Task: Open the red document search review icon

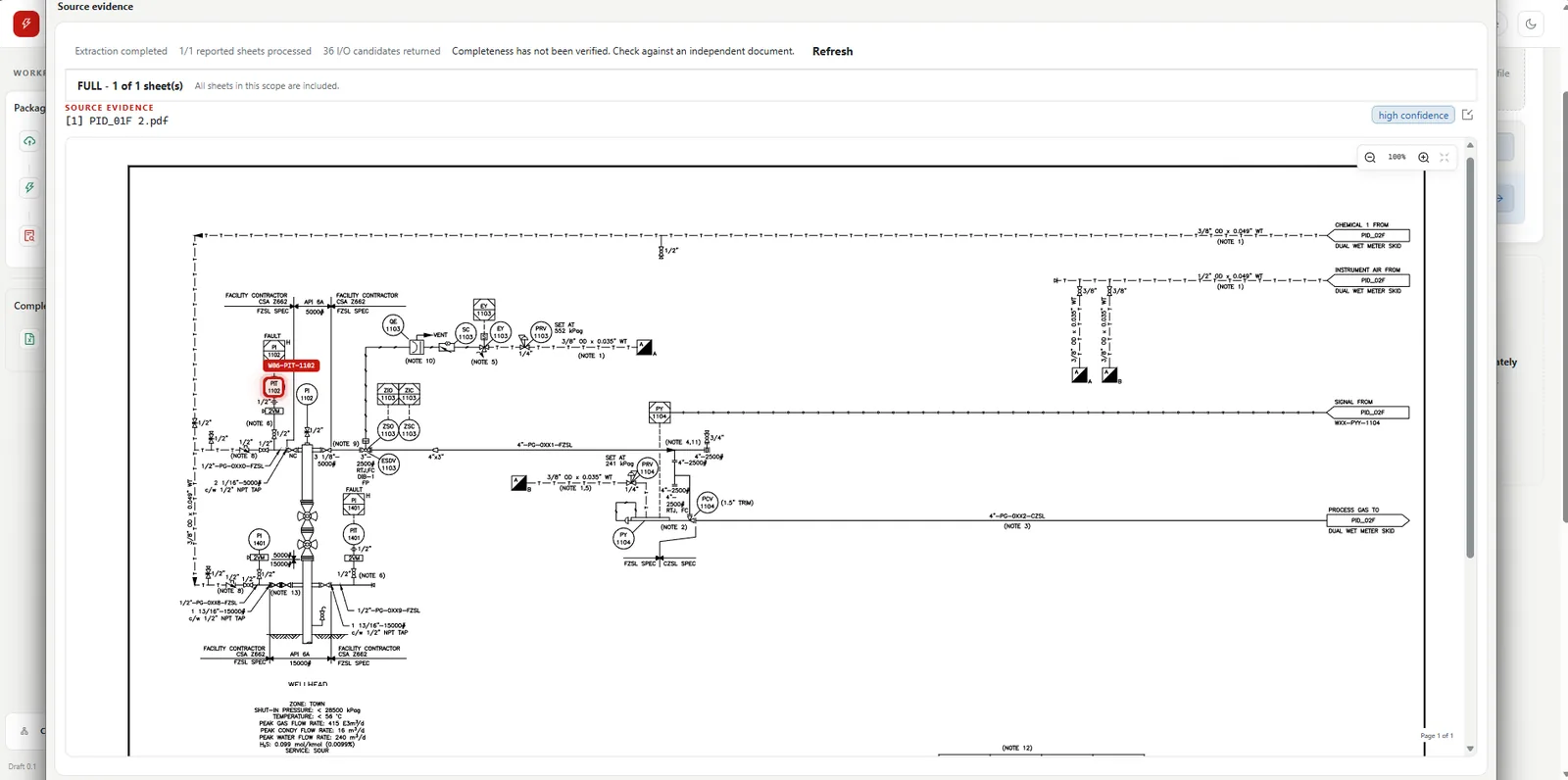Action: coord(29,236)
